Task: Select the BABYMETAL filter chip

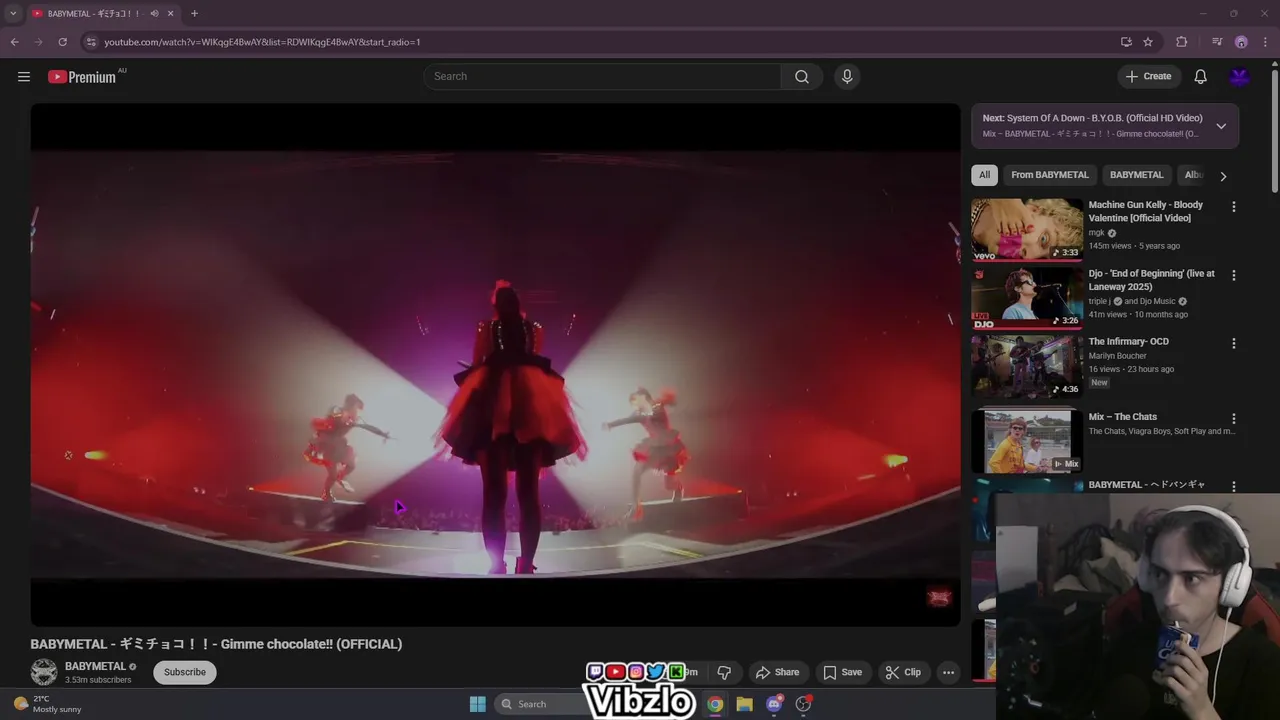Action: coord(1136,175)
